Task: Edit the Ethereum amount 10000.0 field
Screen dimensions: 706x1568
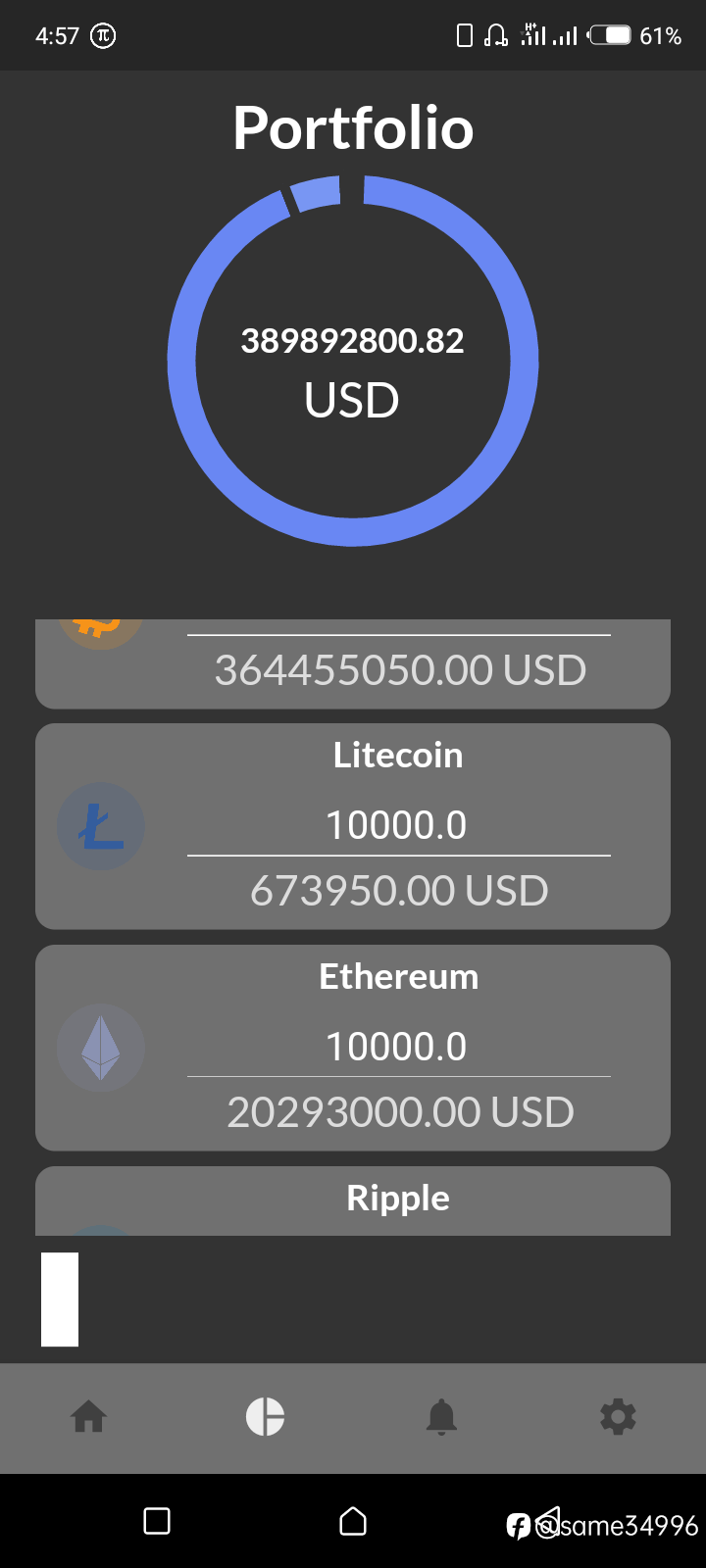Action: point(398,1047)
